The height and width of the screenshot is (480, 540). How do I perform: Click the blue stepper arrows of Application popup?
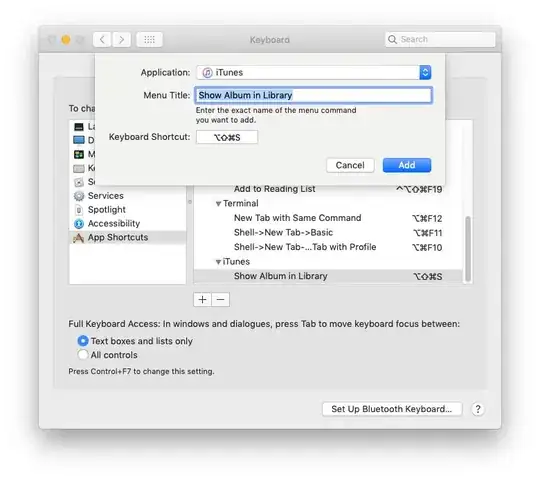coord(425,72)
